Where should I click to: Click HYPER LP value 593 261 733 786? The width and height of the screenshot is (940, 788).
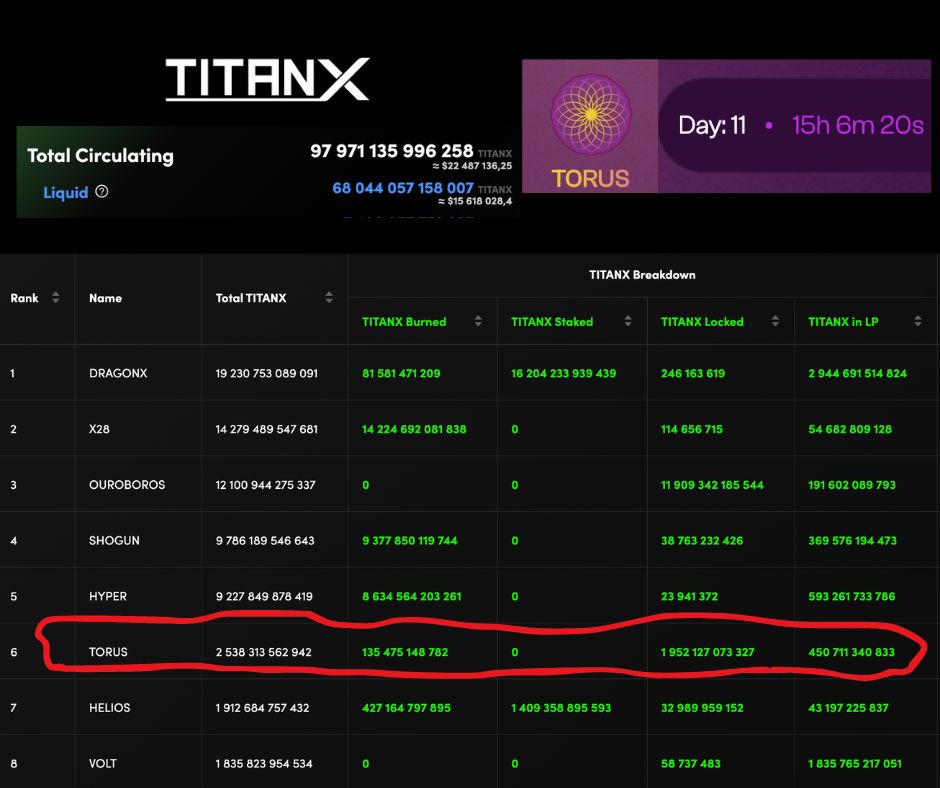click(x=852, y=596)
